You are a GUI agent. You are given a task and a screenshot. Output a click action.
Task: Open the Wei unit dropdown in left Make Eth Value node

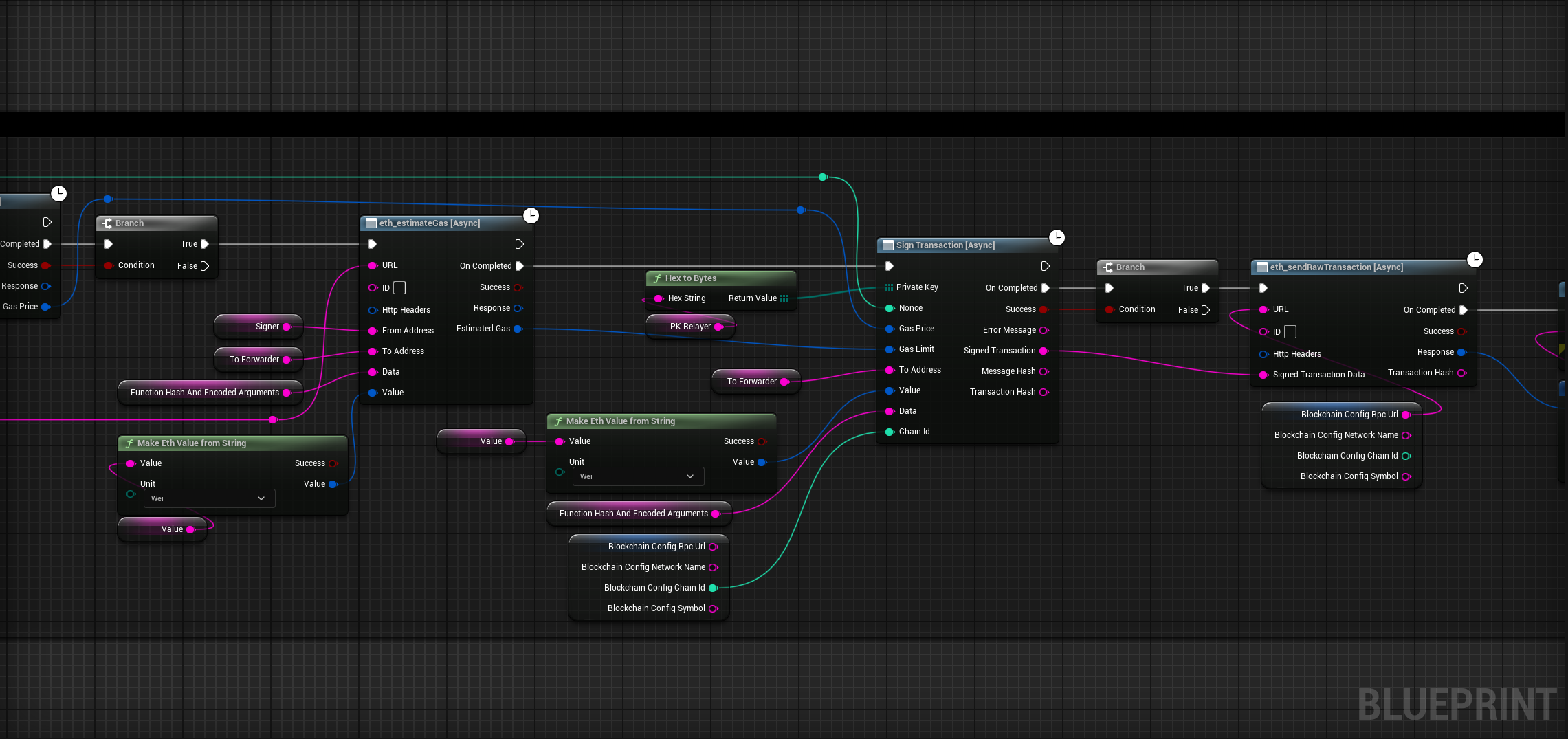coord(209,498)
